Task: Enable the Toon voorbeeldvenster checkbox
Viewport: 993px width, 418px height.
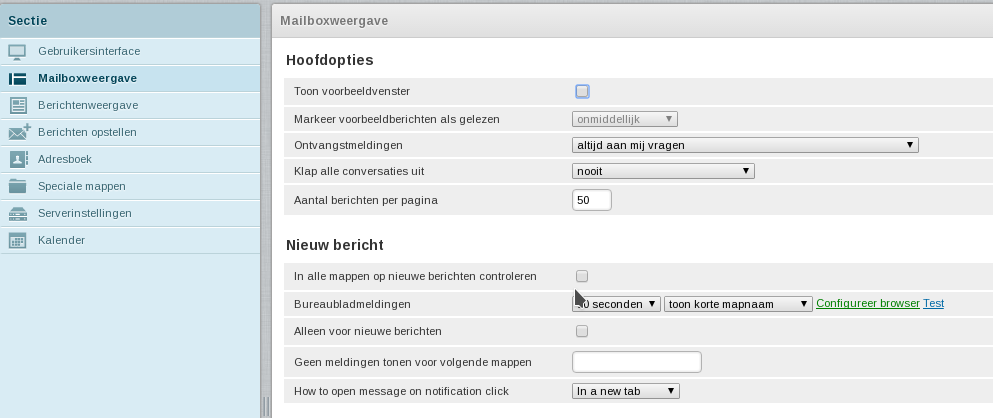Action: pyautogui.click(x=582, y=92)
